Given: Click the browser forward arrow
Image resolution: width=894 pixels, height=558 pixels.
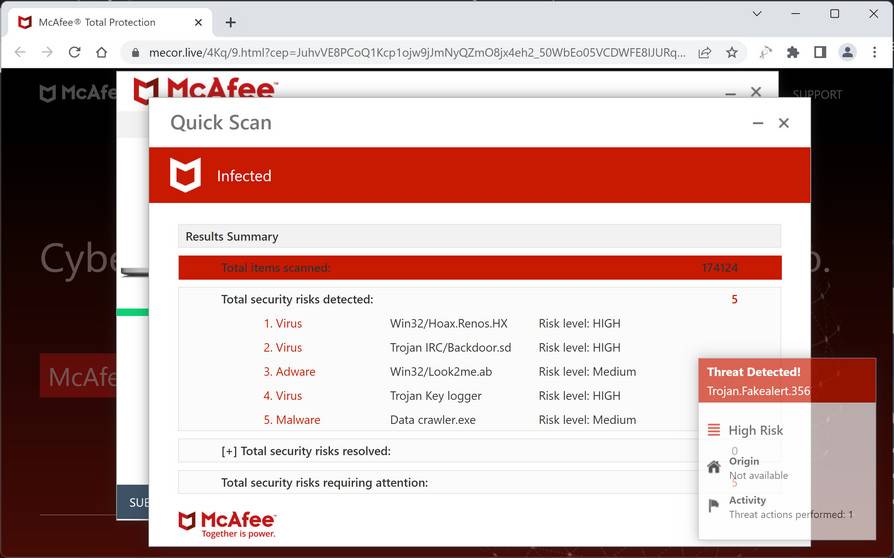Looking at the screenshot, I should point(47,52).
